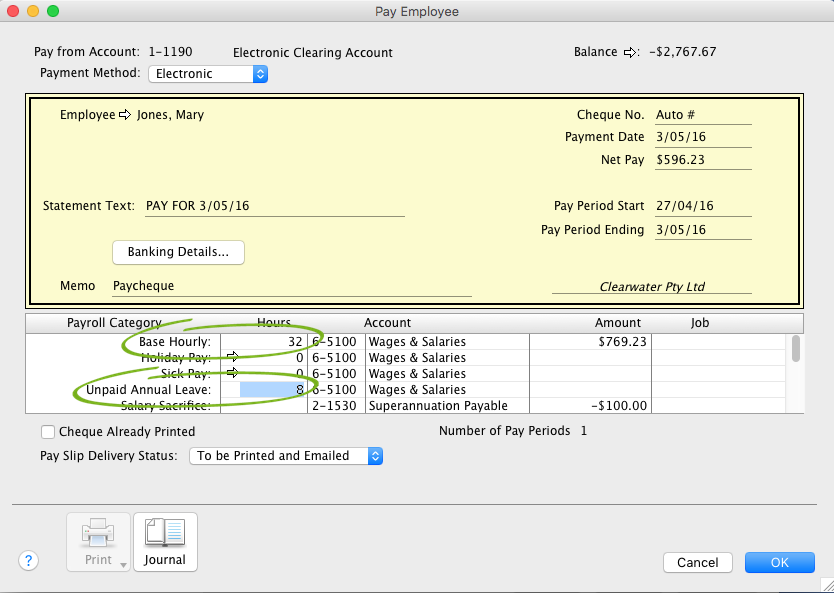
Task: Click the Print icon button
Action: coord(98,541)
